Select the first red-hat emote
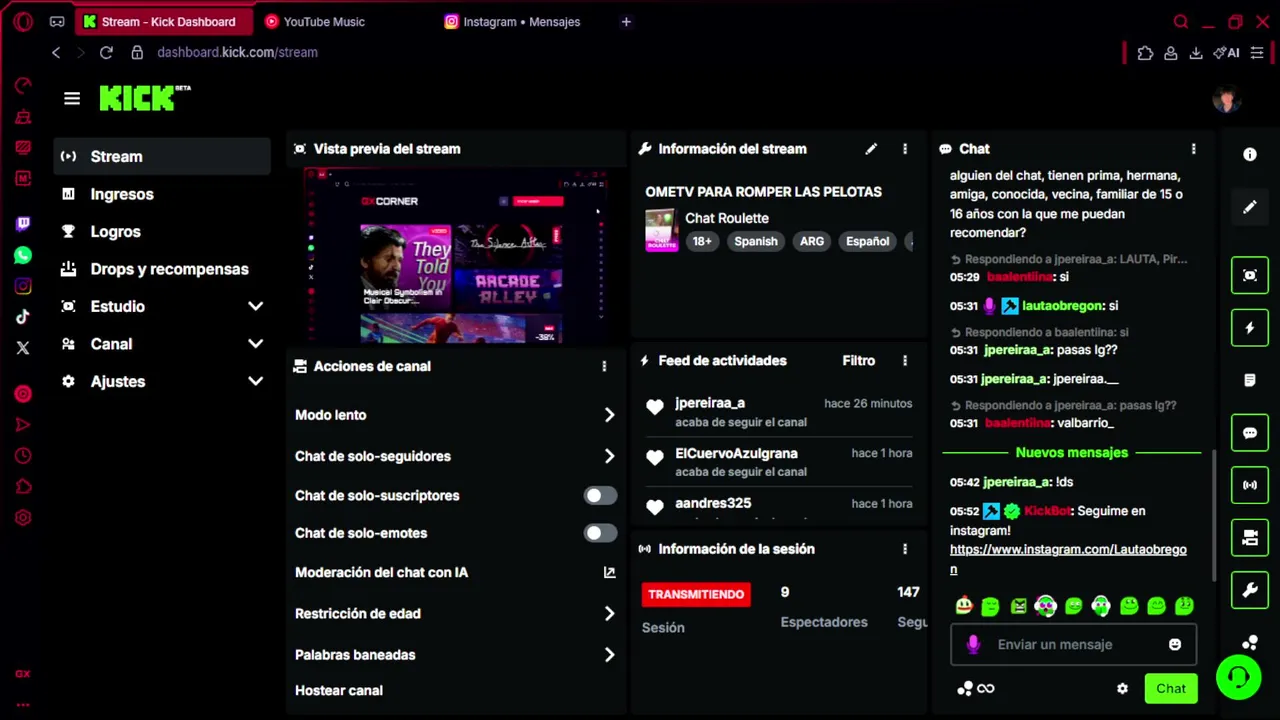This screenshot has width=1280, height=720. coord(963,605)
